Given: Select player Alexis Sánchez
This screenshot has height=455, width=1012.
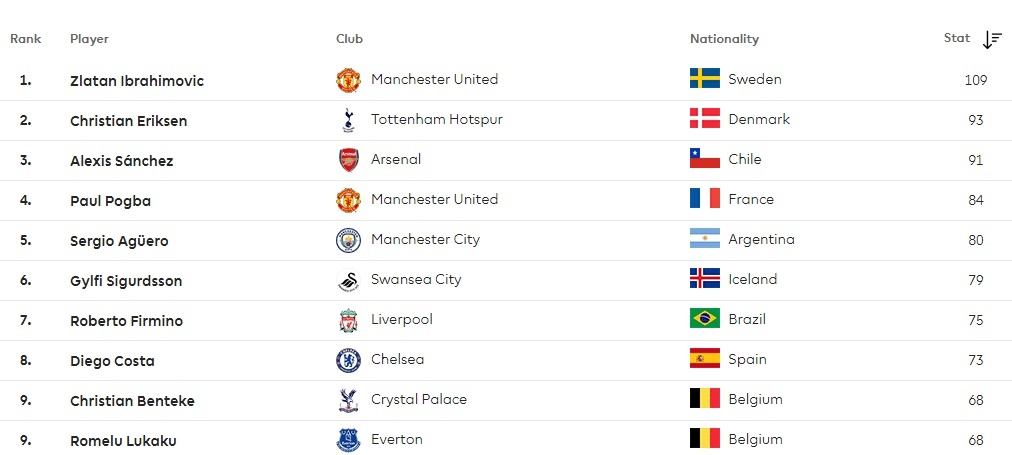Looking at the screenshot, I should click(x=121, y=161).
